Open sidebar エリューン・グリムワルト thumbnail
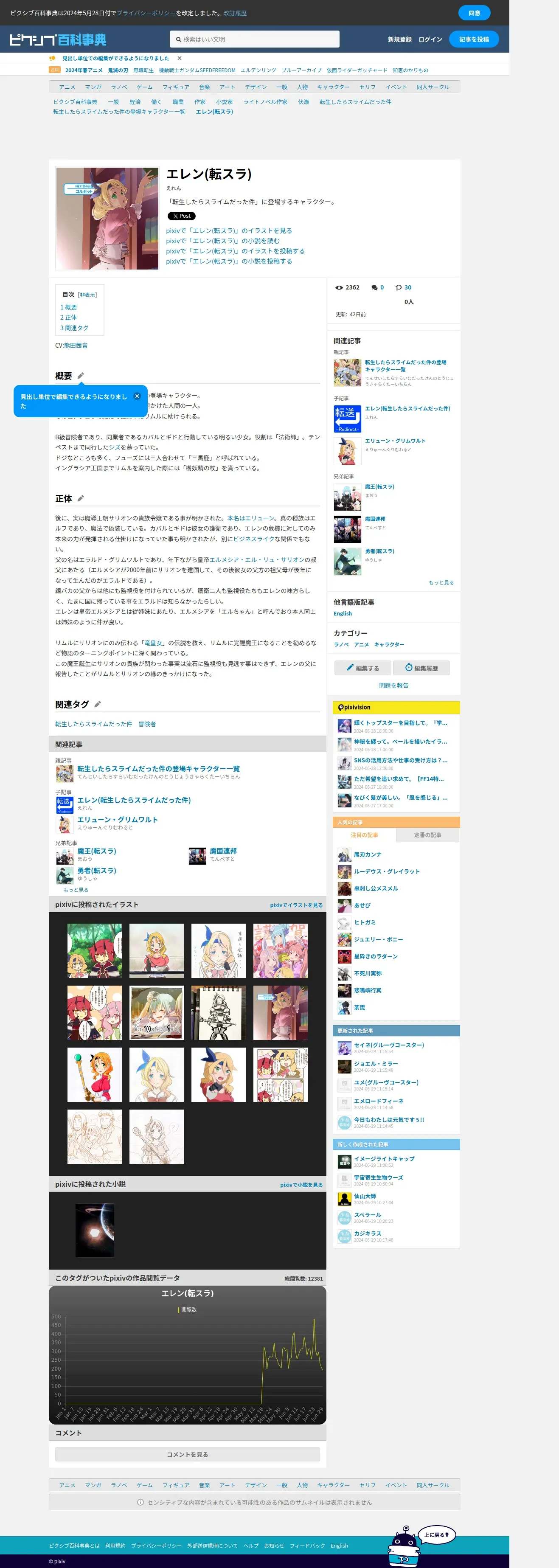 347,452
